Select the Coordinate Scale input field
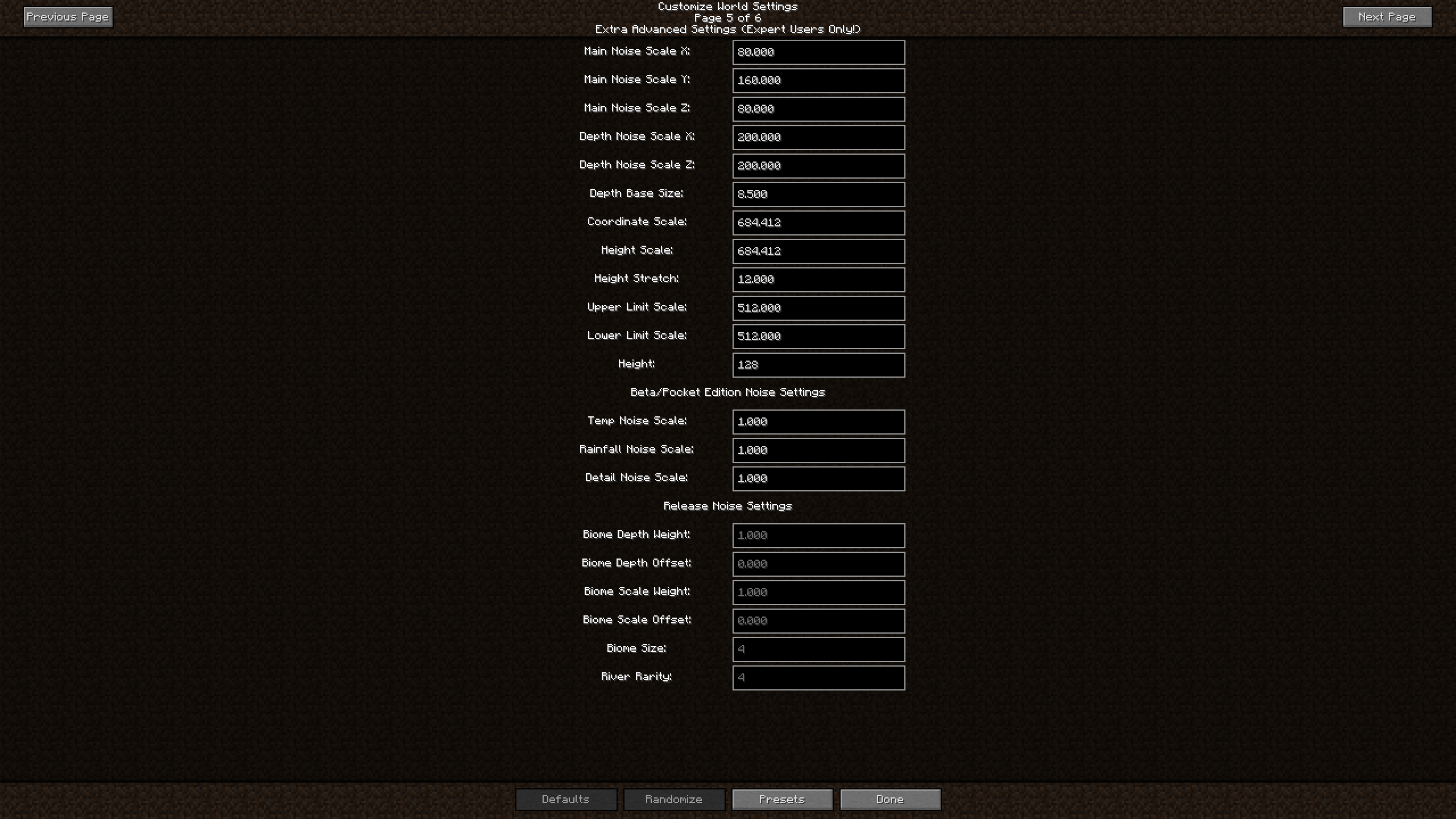The height and width of the screenshot is (819, 1456). tap(818, 222)
